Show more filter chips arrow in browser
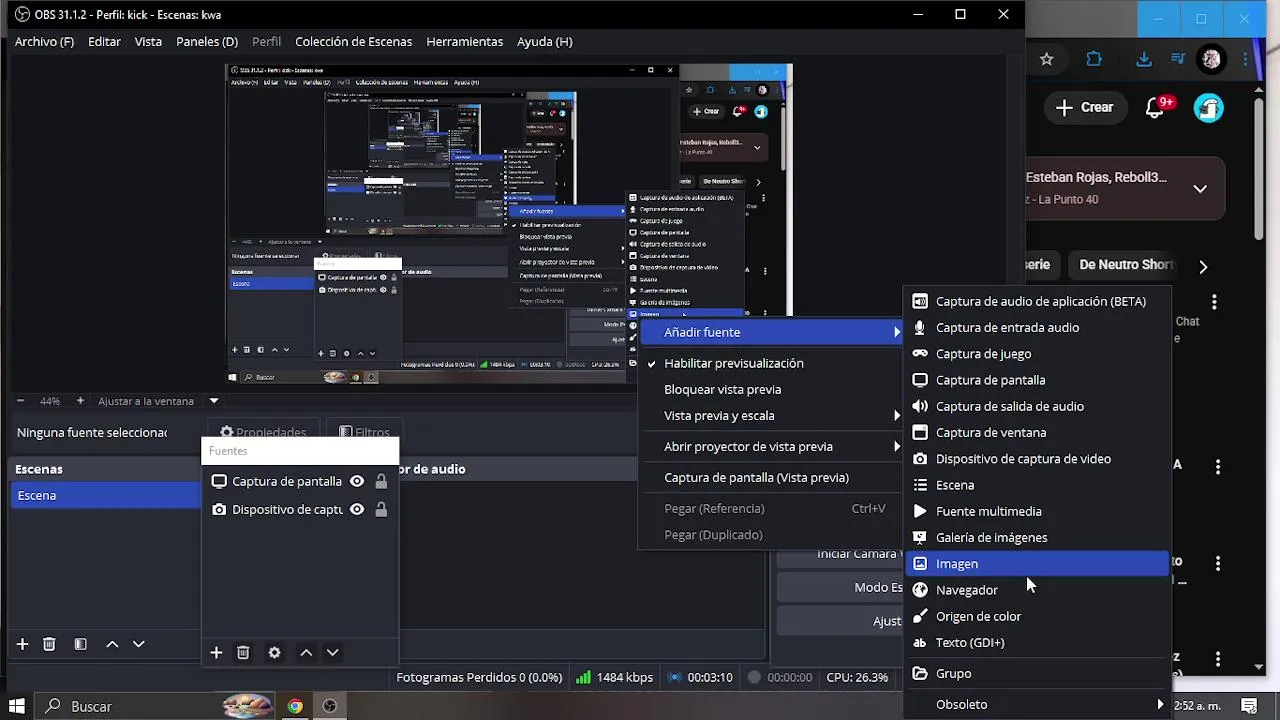Screen dimensions: 1280x720 pyautogui.click(x=1203, y=267)
